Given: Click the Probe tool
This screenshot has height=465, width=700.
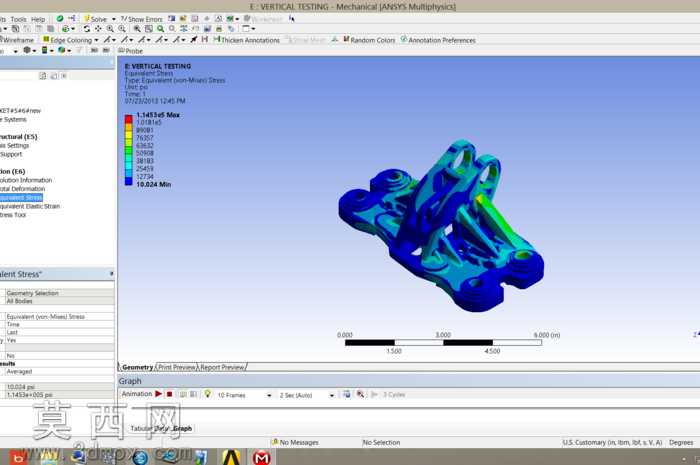Looking at the screenshot, I should click(x=130, y=51).
